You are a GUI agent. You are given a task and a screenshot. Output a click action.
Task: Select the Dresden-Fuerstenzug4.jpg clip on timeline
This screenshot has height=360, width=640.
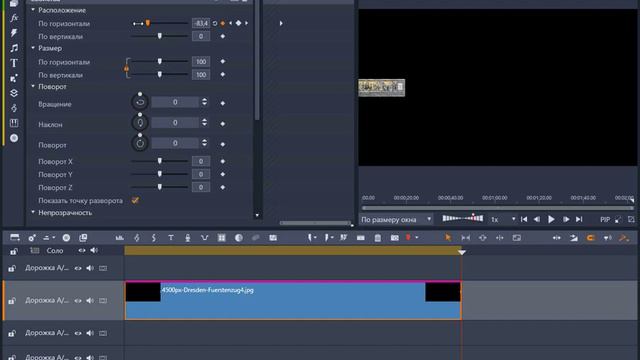click(x=293, y=300)
